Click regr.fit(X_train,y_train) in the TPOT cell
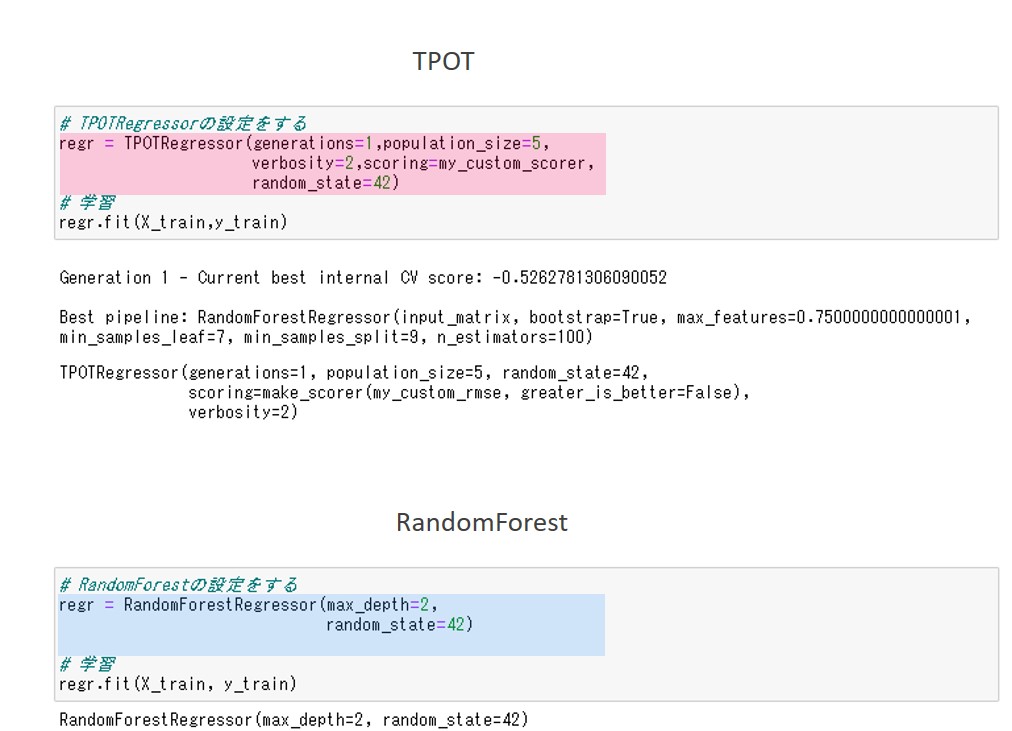The width and height of the screenshot is (1012, 731). 173,222
